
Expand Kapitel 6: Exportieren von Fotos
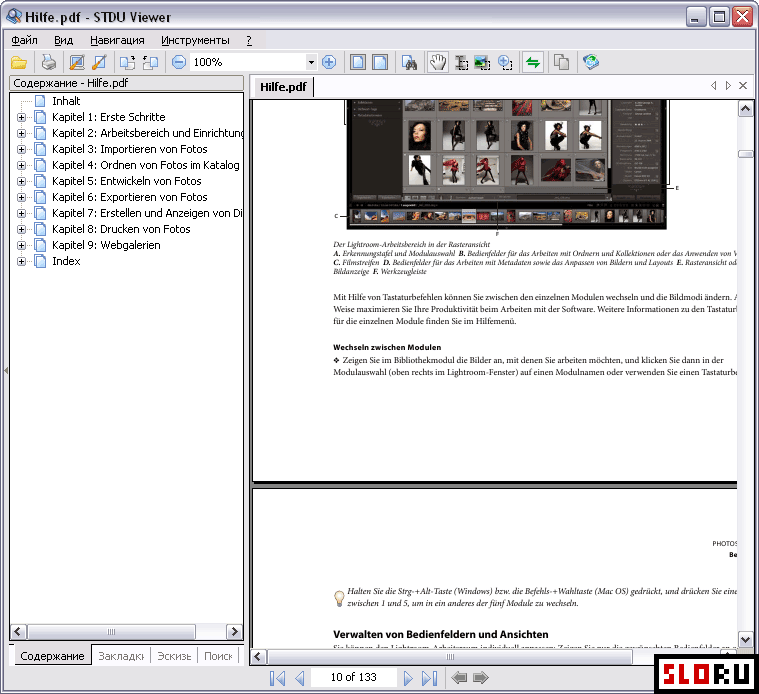(x=21, y=197)
